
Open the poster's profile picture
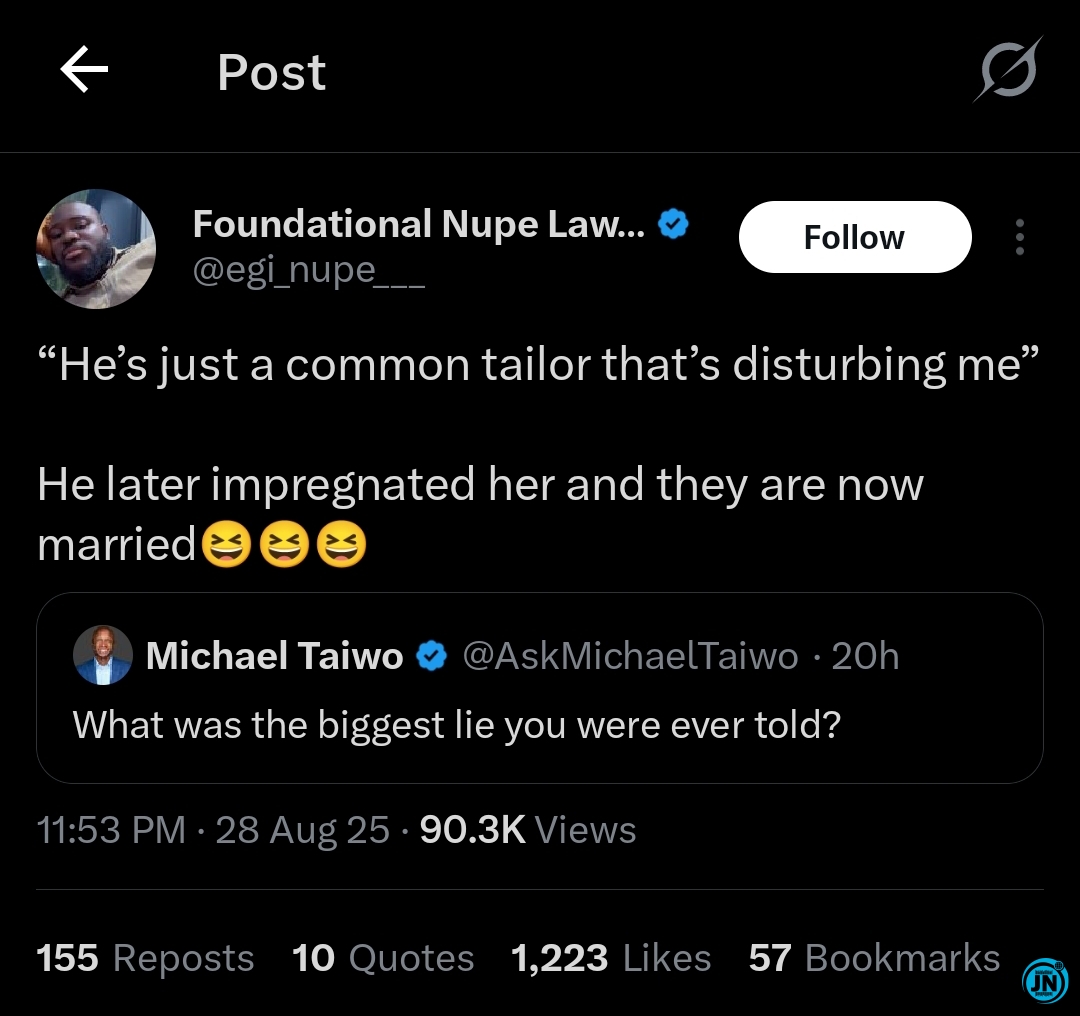[x=96, y=249]
